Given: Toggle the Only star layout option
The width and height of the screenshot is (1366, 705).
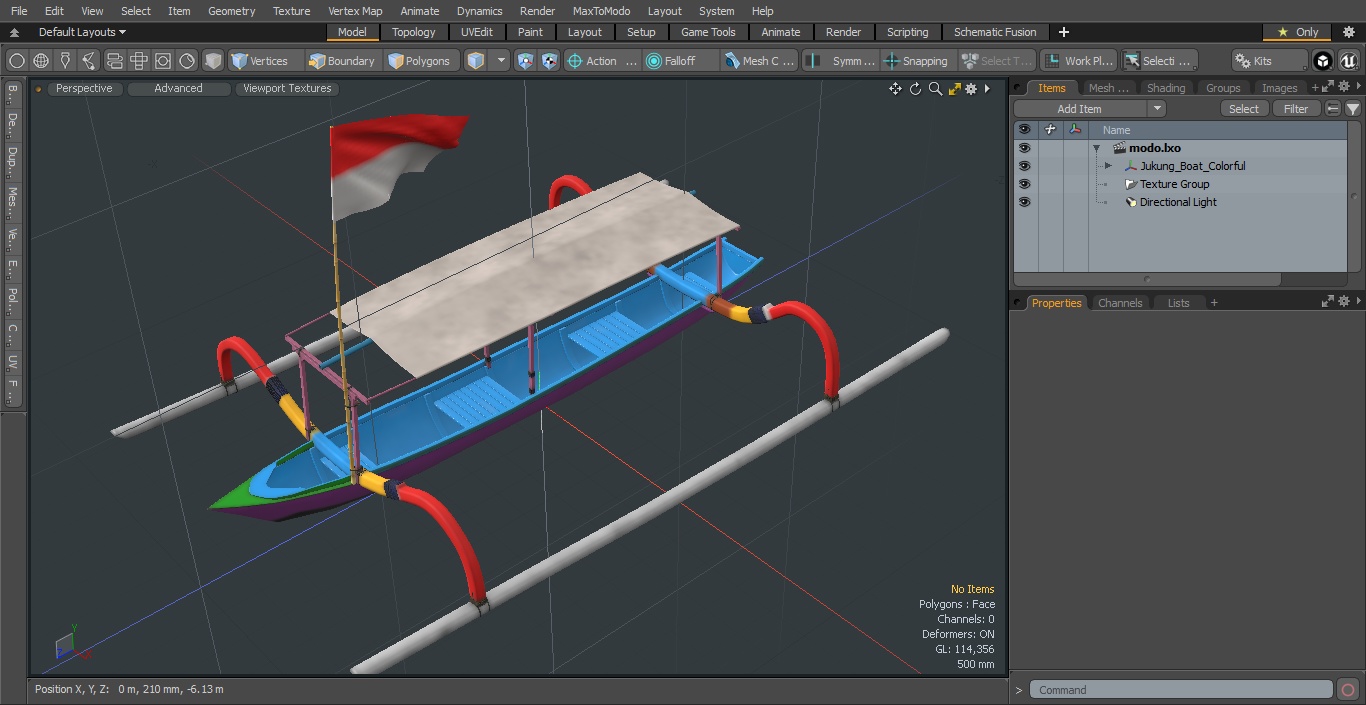Looking at the screenshot, I should (1297, 32).
